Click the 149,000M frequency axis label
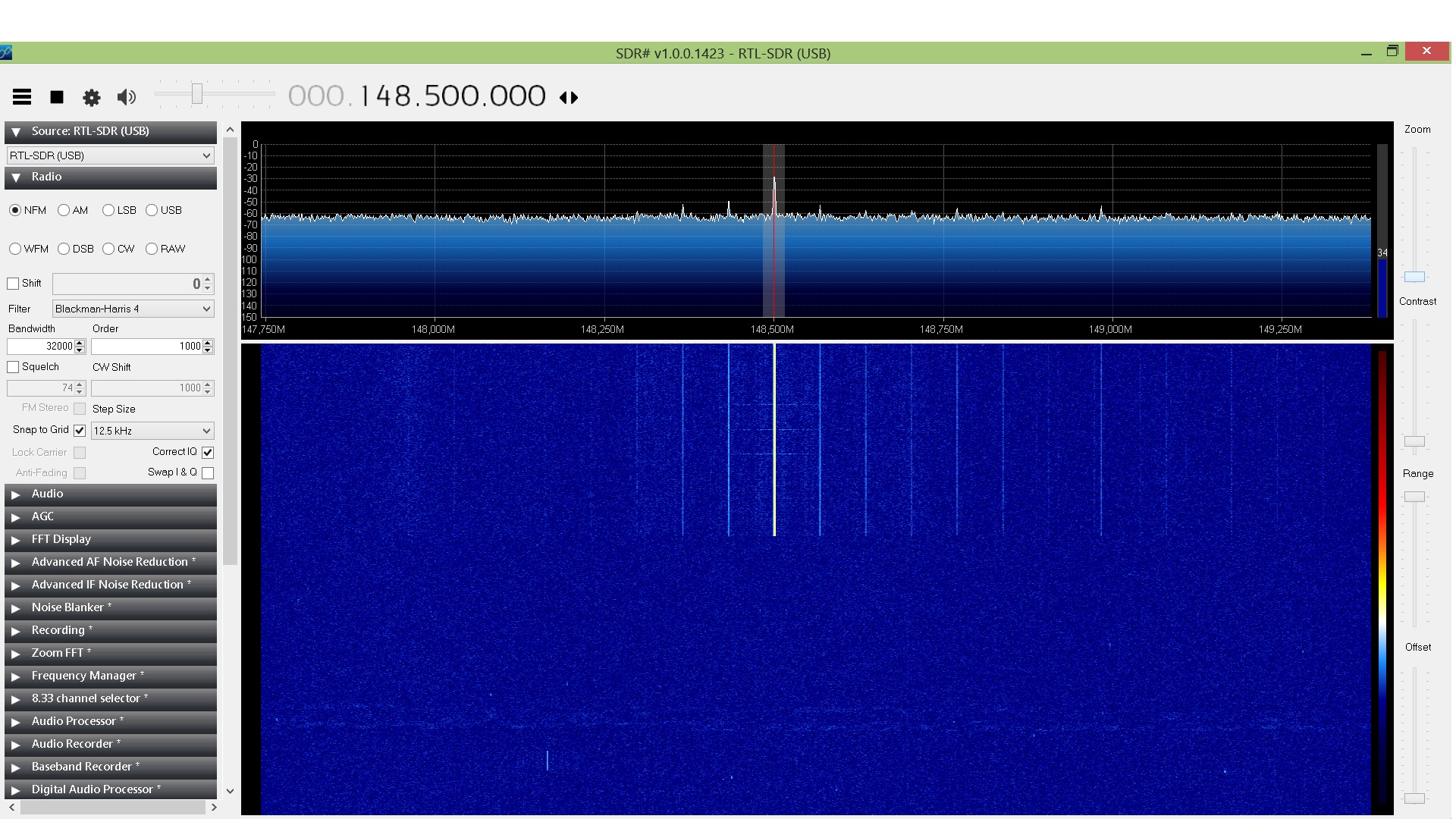Image resolution: width=1456 pixels, height=819 pixels. [x=1110, y=329]
